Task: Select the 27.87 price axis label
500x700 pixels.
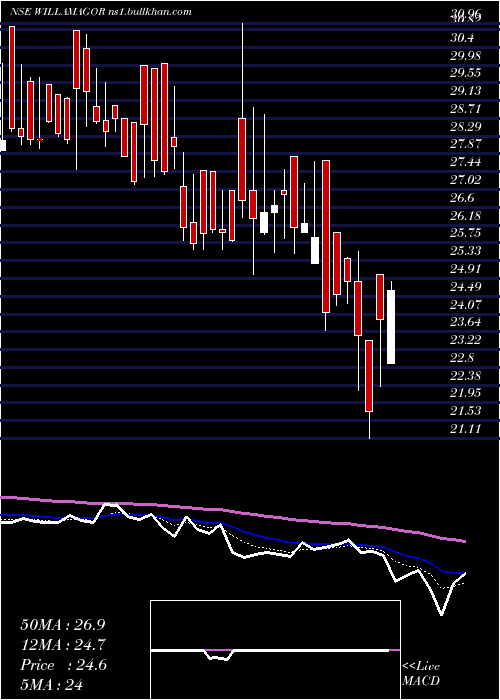Action: (466, 144)
